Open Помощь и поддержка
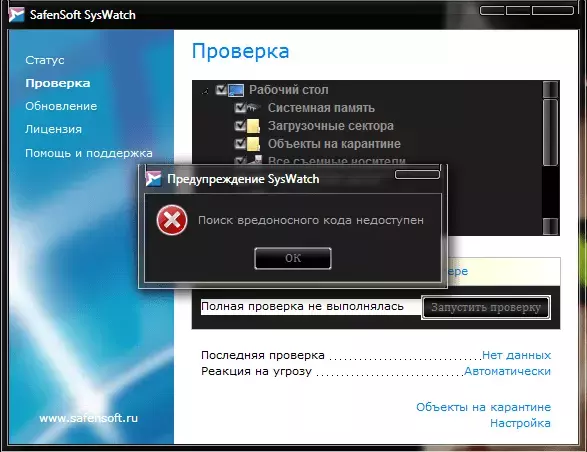The image size is (587, 452). [x=89, y=153]
